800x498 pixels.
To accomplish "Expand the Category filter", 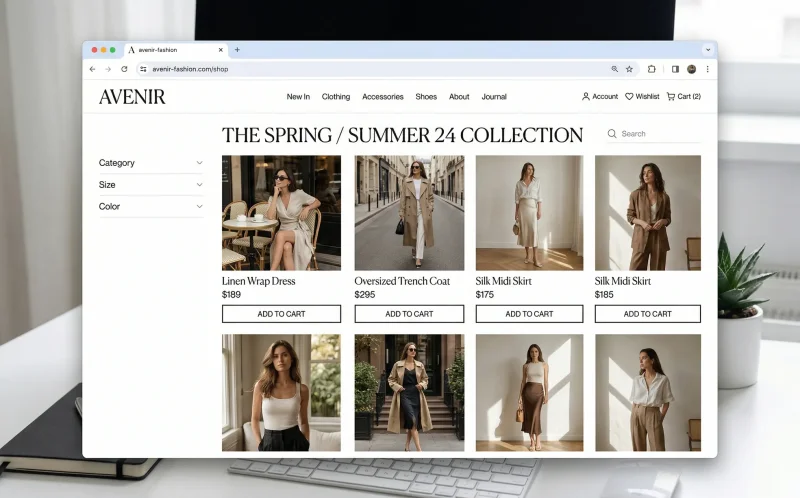I will pos(150,163).
